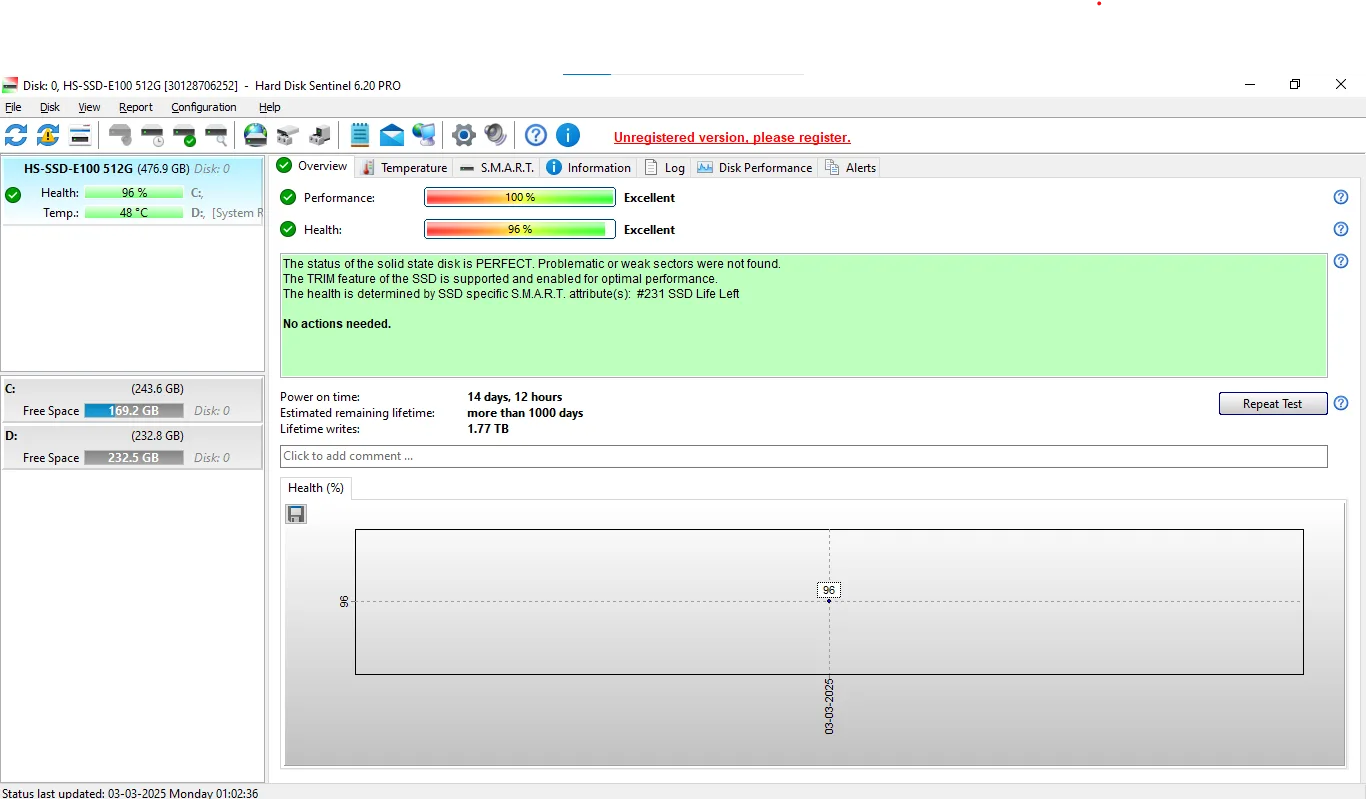Click the blue Refresh arrows toolbar icon
The image size is (1366, 799).
pyautogui.click(x=16, y=135)
